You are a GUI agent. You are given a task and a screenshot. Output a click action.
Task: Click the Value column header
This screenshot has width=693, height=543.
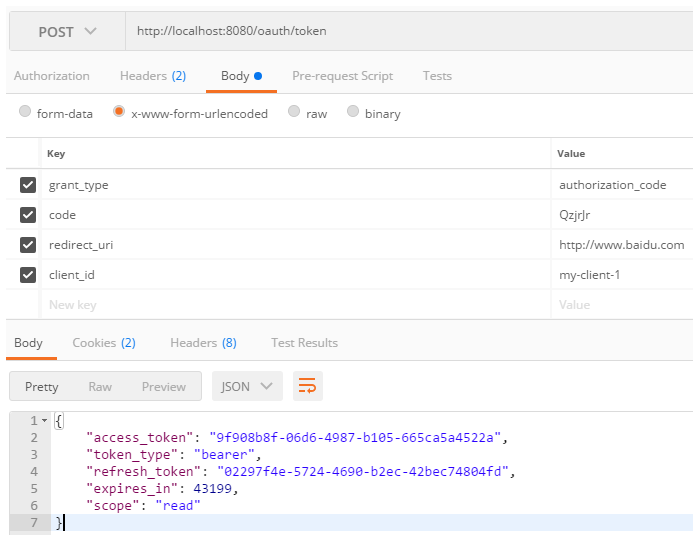(x=571, y=153)
